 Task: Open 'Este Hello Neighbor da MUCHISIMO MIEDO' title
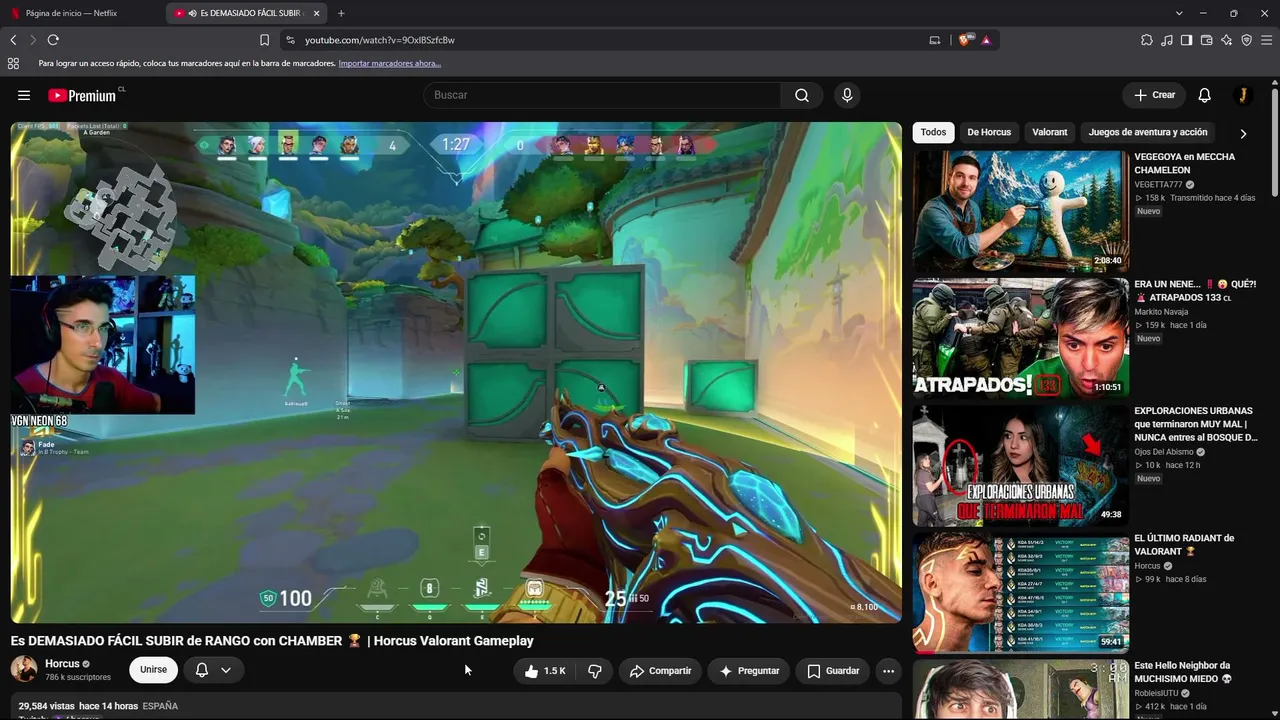pos(1183,672)
